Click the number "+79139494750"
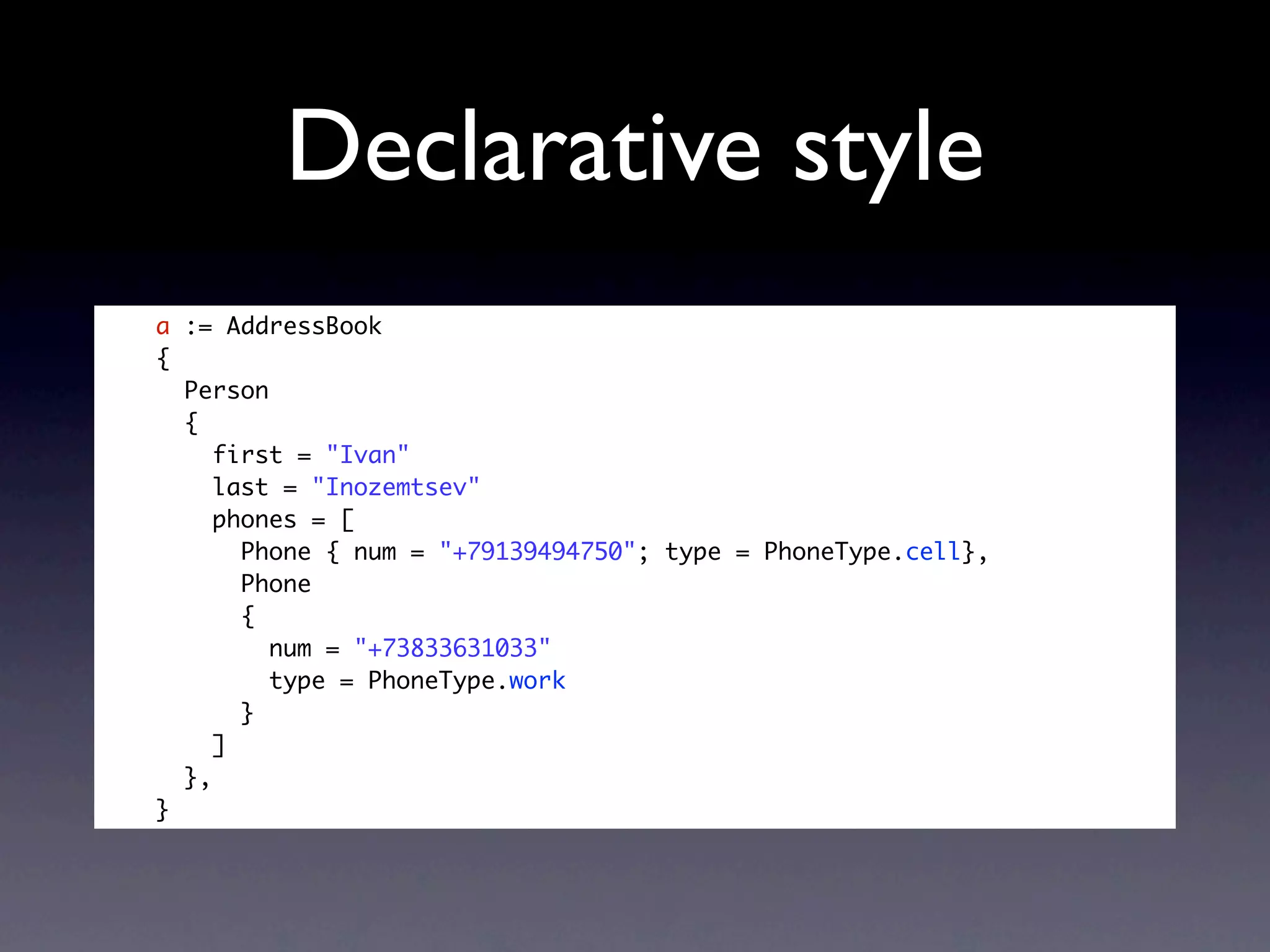Viewport: 1270px width, 952px height. tap(538, 552)
